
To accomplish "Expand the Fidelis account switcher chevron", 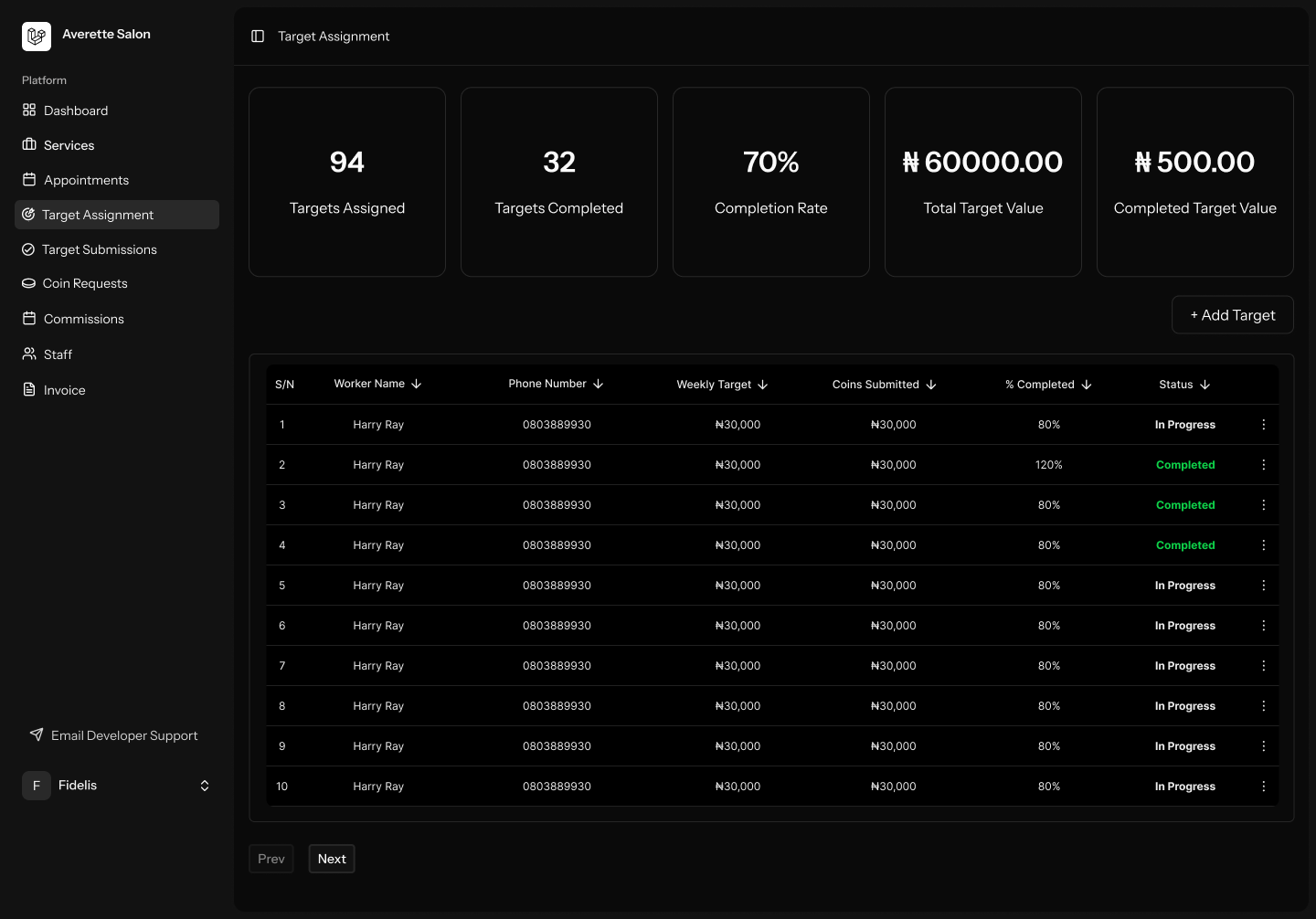I will click(205, 786).
